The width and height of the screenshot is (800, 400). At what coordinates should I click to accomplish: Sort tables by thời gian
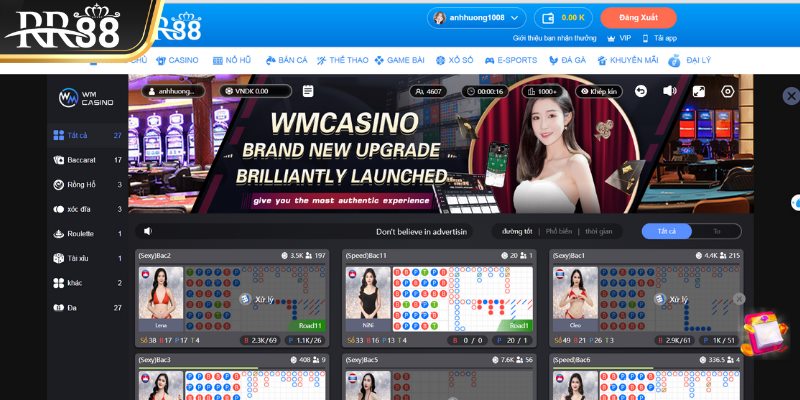pos(598,231)
